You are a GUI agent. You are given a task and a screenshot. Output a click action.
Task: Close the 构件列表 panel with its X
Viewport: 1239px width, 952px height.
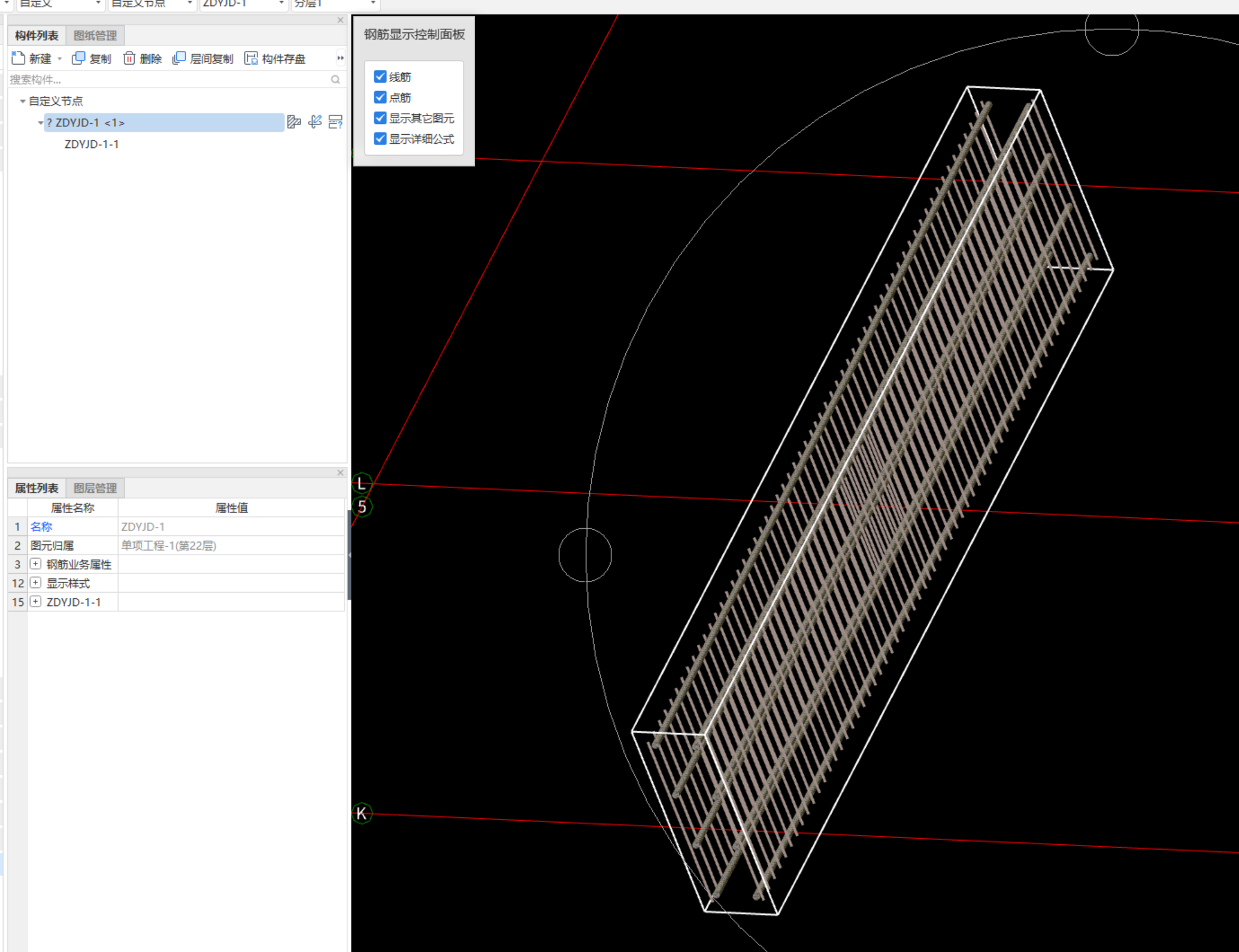[x=340, y=20]
